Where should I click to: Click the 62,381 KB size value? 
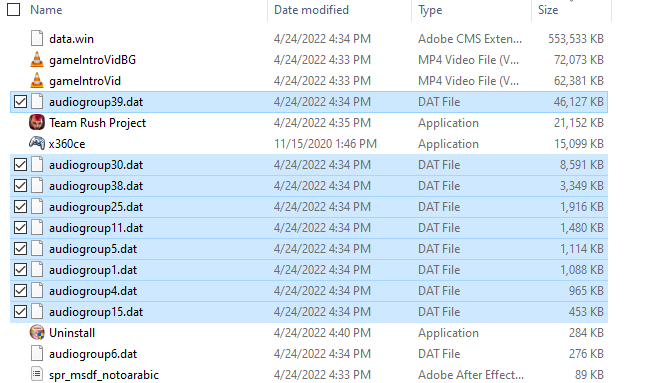tap(579, 81)
